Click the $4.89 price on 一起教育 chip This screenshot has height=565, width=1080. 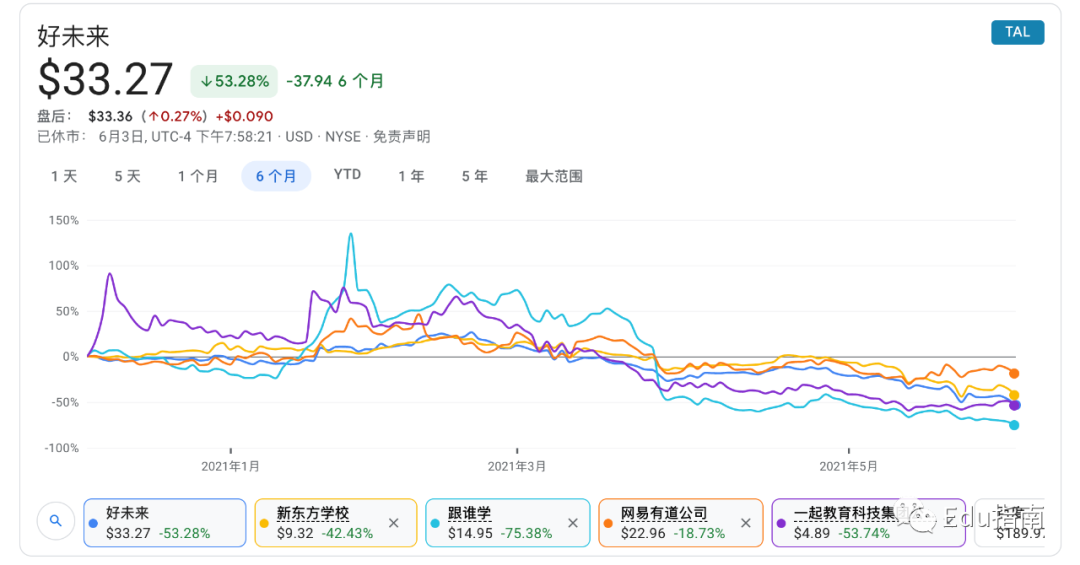click(x=812, y=533)
